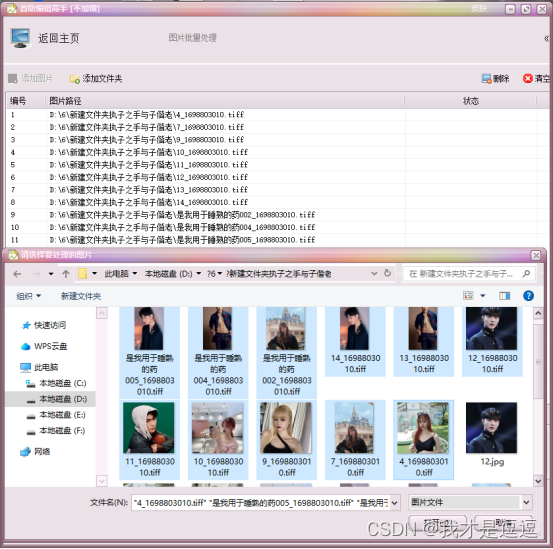Select thumbnail 13_1698803010.tiff

pyautogui.click(x=424, y=341)
